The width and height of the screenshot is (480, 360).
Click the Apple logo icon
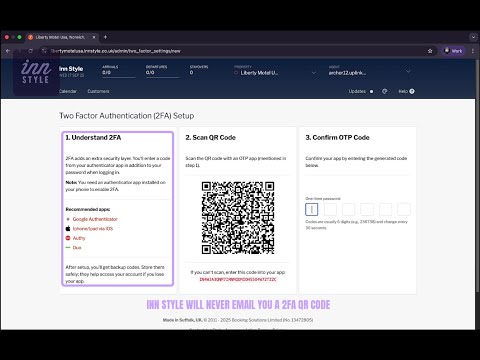pyautogui.click(x=68, y=229)
